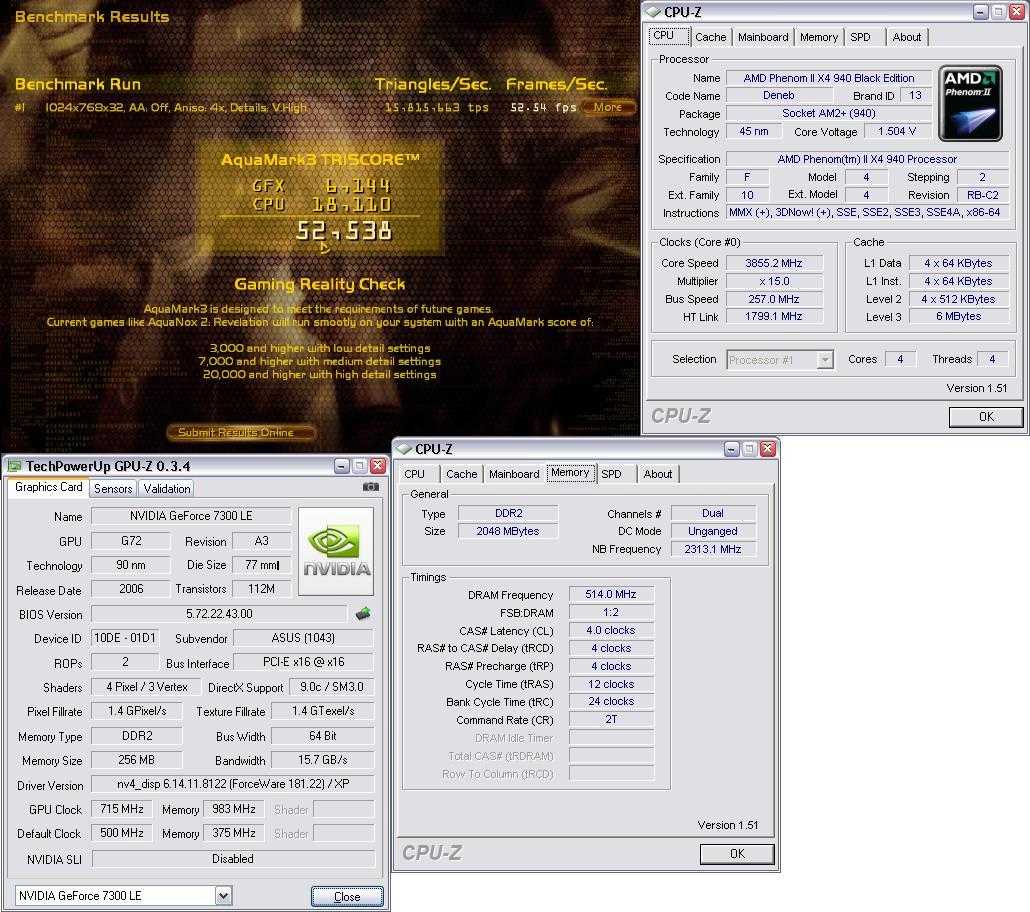Screen dimensions: 1030x912
Task: Click the lower CPU-Z window title icon
Action: (403, 449)
